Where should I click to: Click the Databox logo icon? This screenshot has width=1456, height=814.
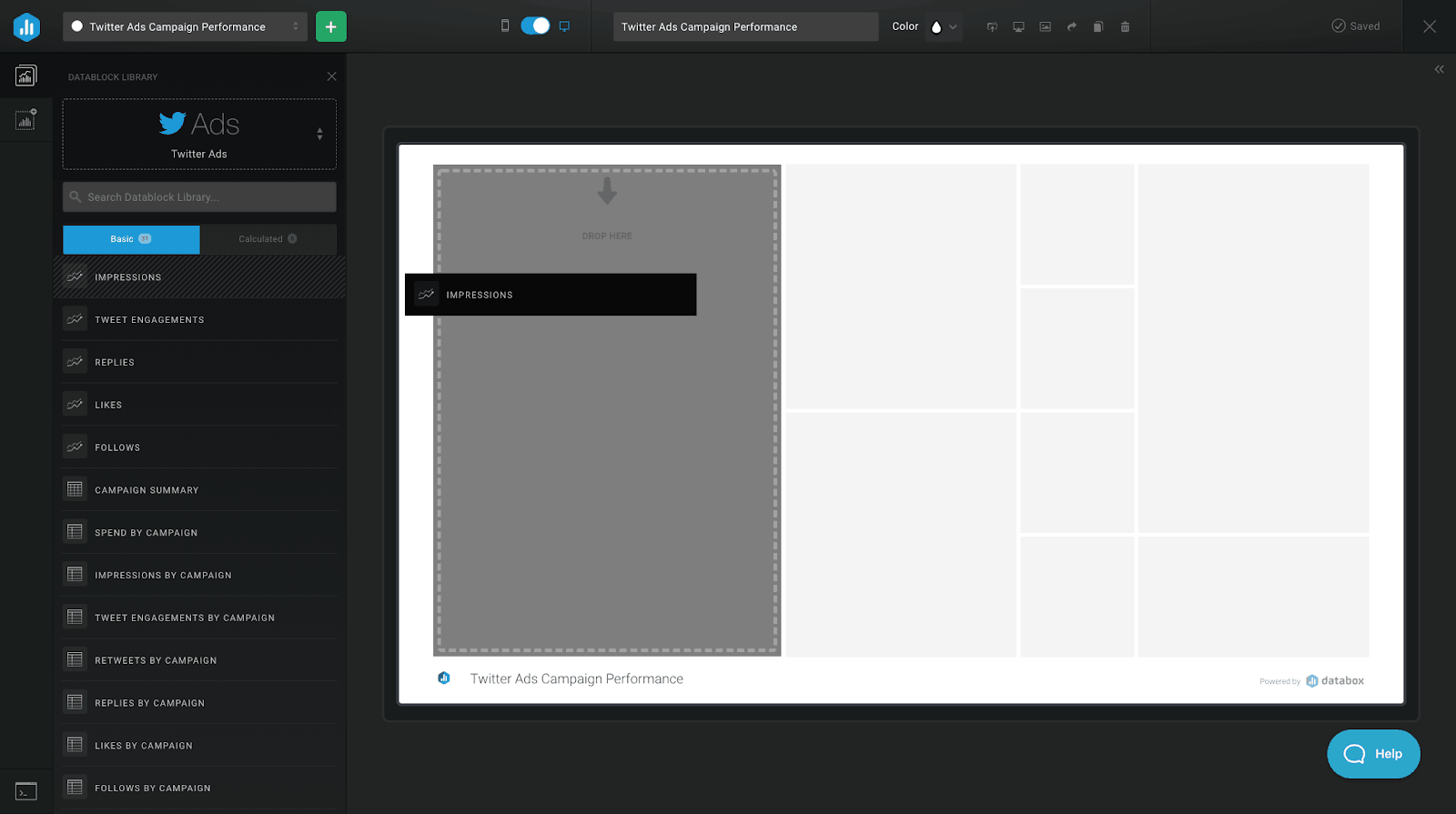point(26,26)
